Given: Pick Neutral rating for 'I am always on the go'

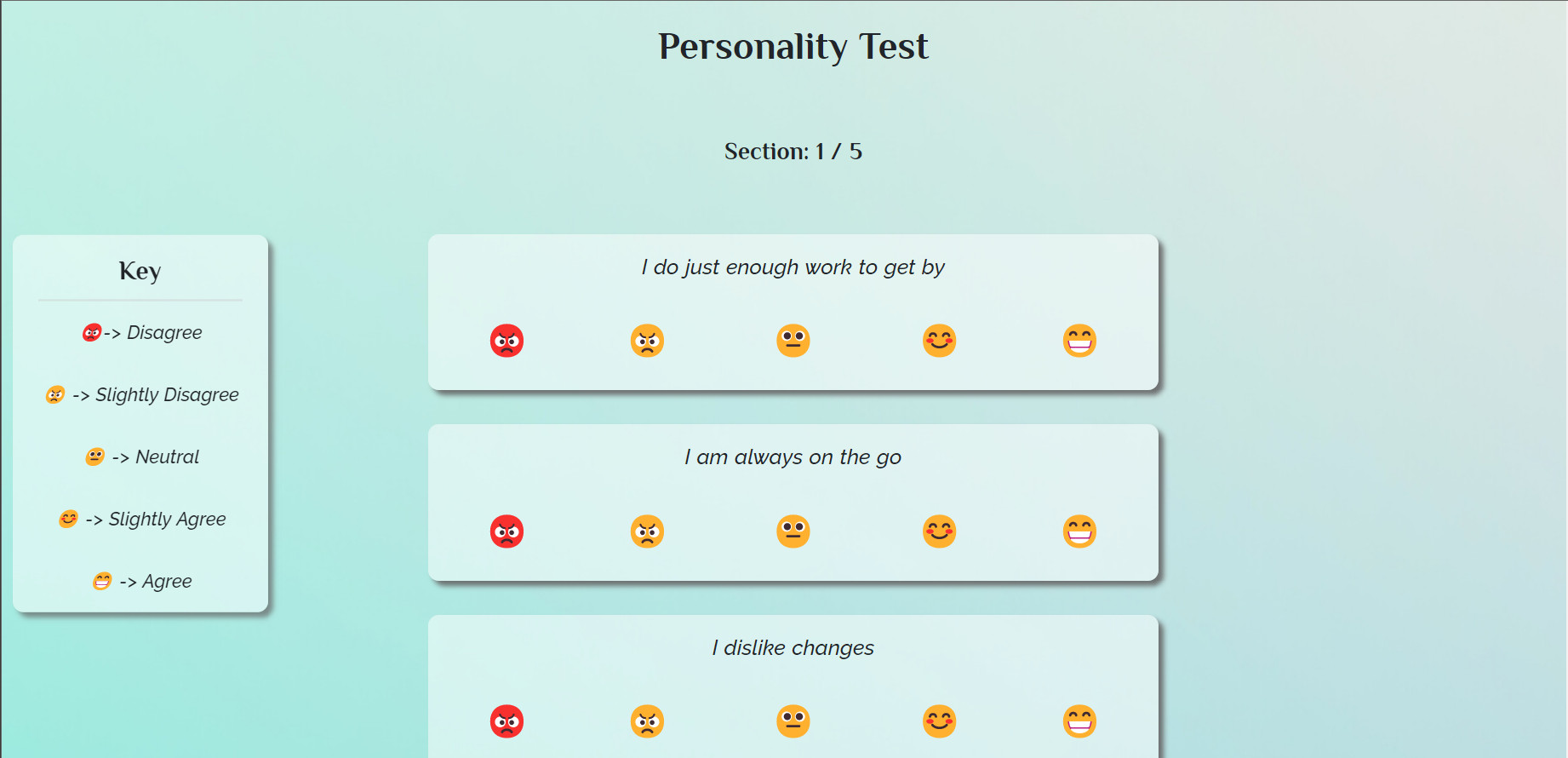Looking at the screenshot, I should [793, 531].
